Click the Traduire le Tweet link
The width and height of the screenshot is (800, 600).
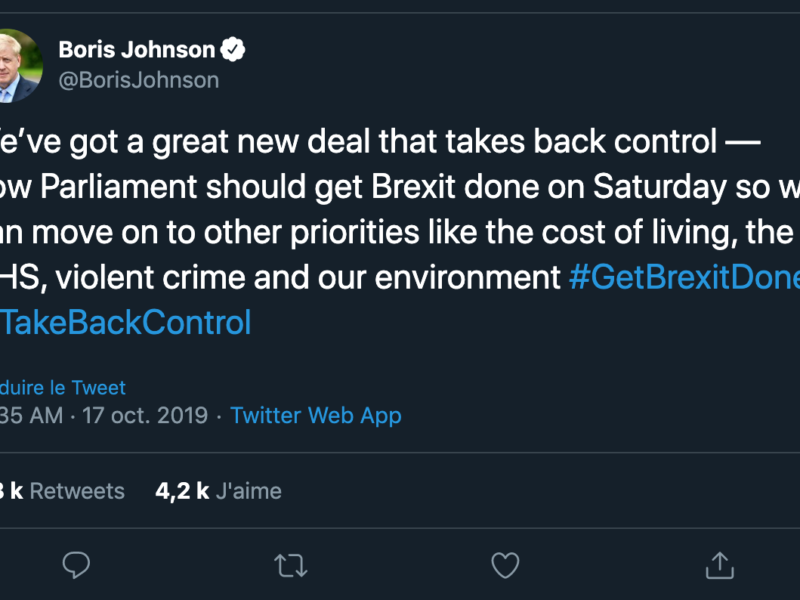coord(63,387)
